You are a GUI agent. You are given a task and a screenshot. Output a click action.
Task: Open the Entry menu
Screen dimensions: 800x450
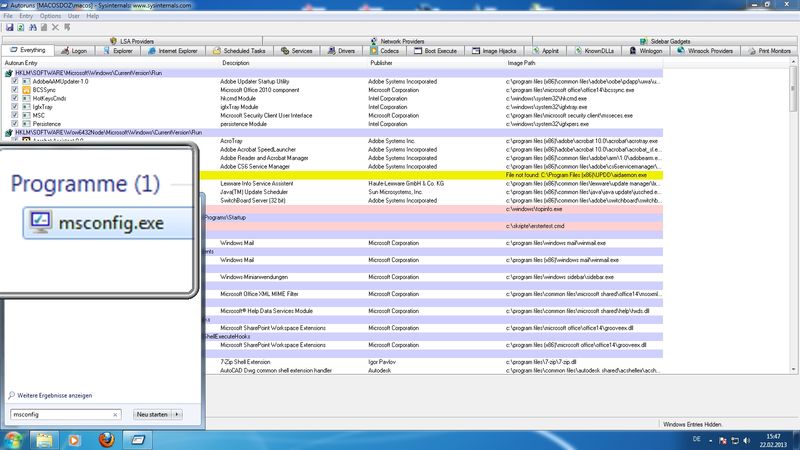click(x=27, y=16)
